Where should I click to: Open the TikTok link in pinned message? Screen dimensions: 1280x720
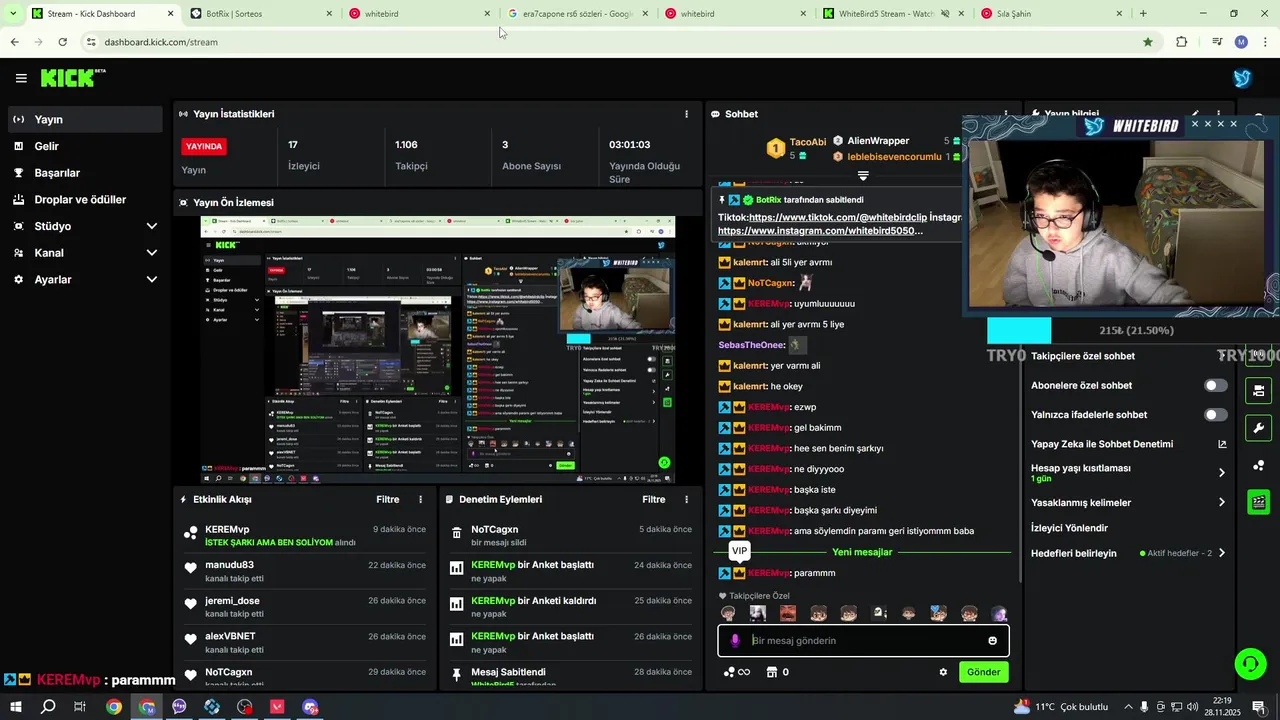click(x=837, y=217)
